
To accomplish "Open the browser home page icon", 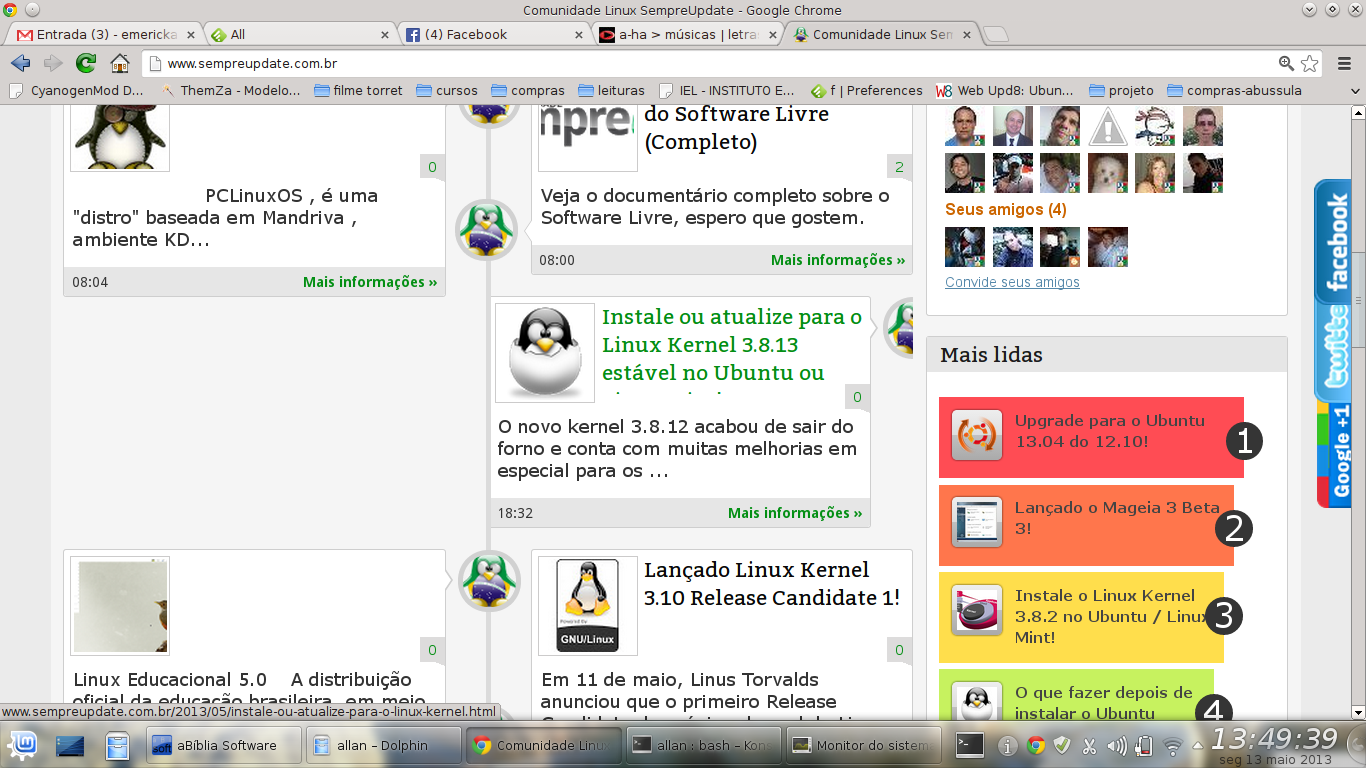I will [x=120, y=63].
